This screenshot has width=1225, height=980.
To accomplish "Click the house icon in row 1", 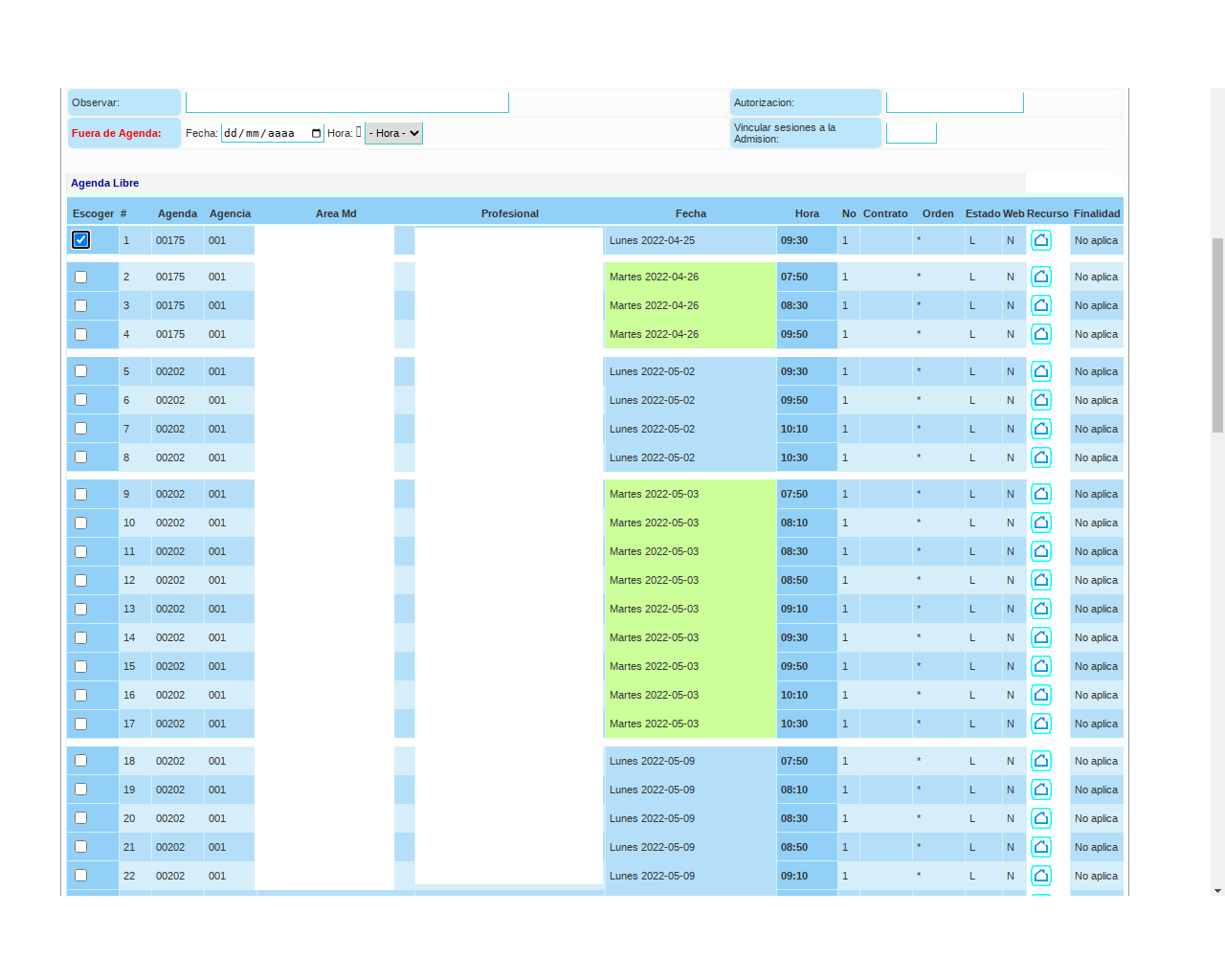I will tap(1041, 240).
